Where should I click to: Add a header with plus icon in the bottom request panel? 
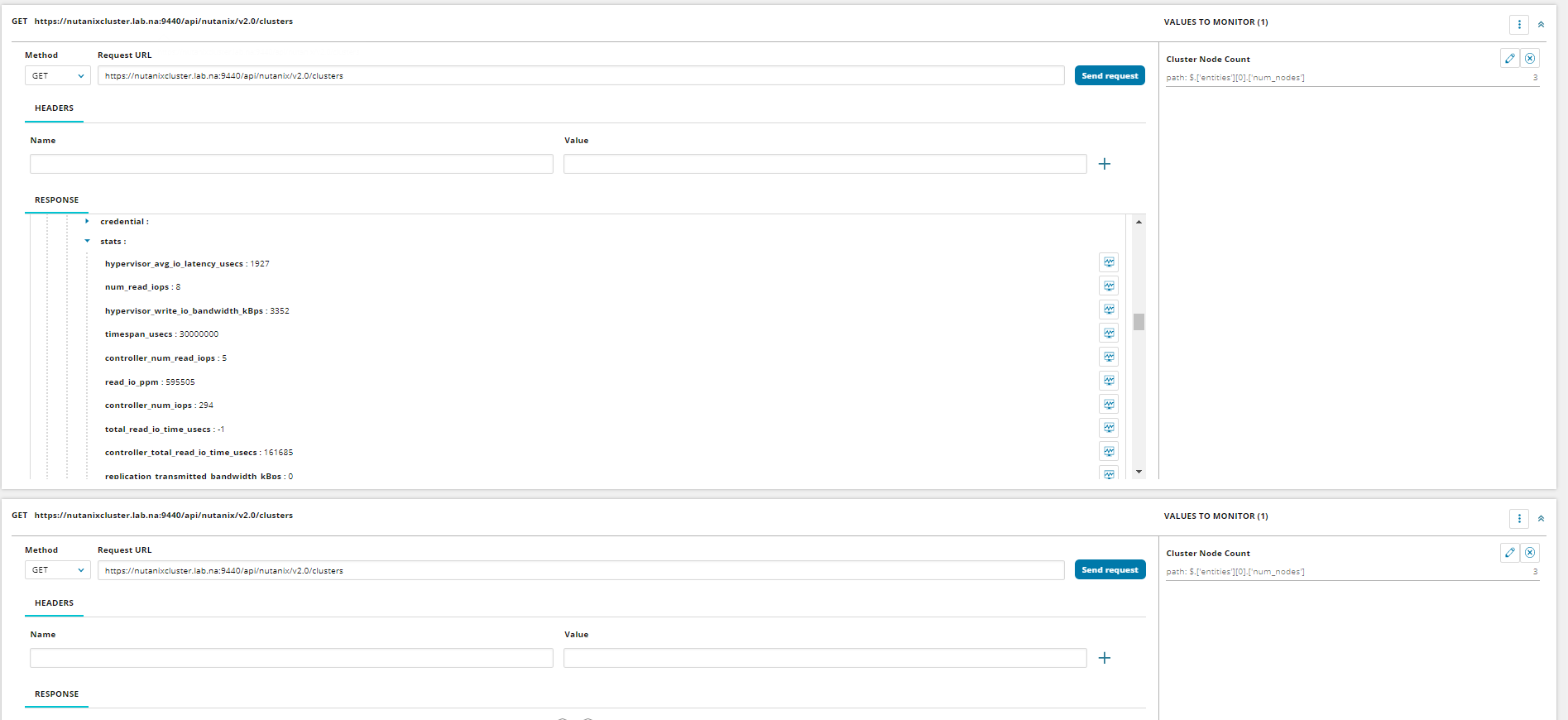coord(1105,658)
